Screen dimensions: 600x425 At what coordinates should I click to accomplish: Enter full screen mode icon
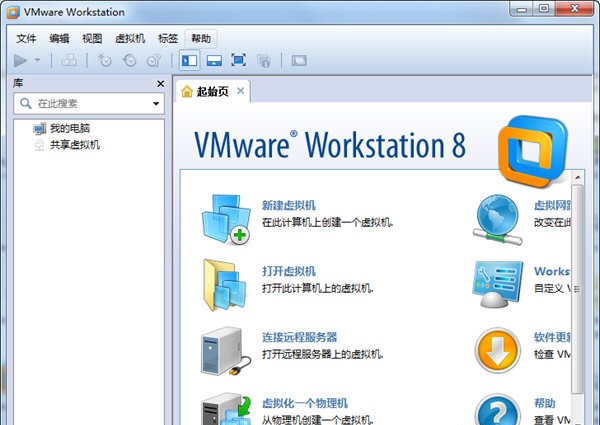[238, 60]
